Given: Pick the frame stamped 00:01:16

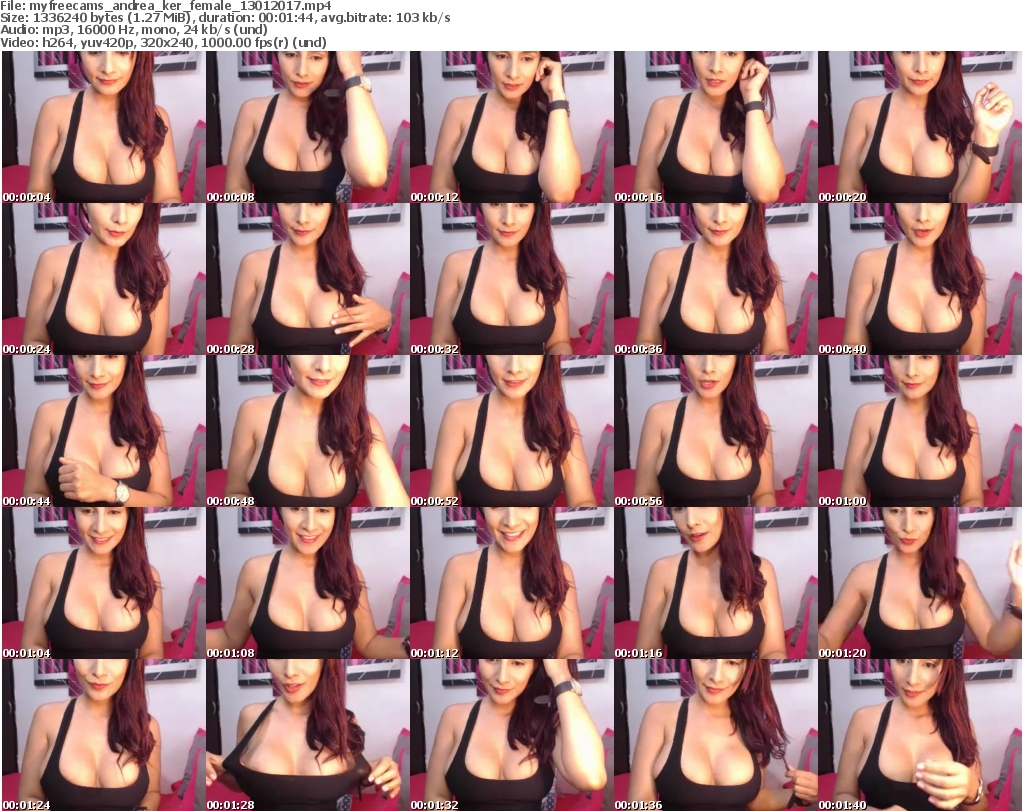Looking at the screenshot, I should (716, 583).
